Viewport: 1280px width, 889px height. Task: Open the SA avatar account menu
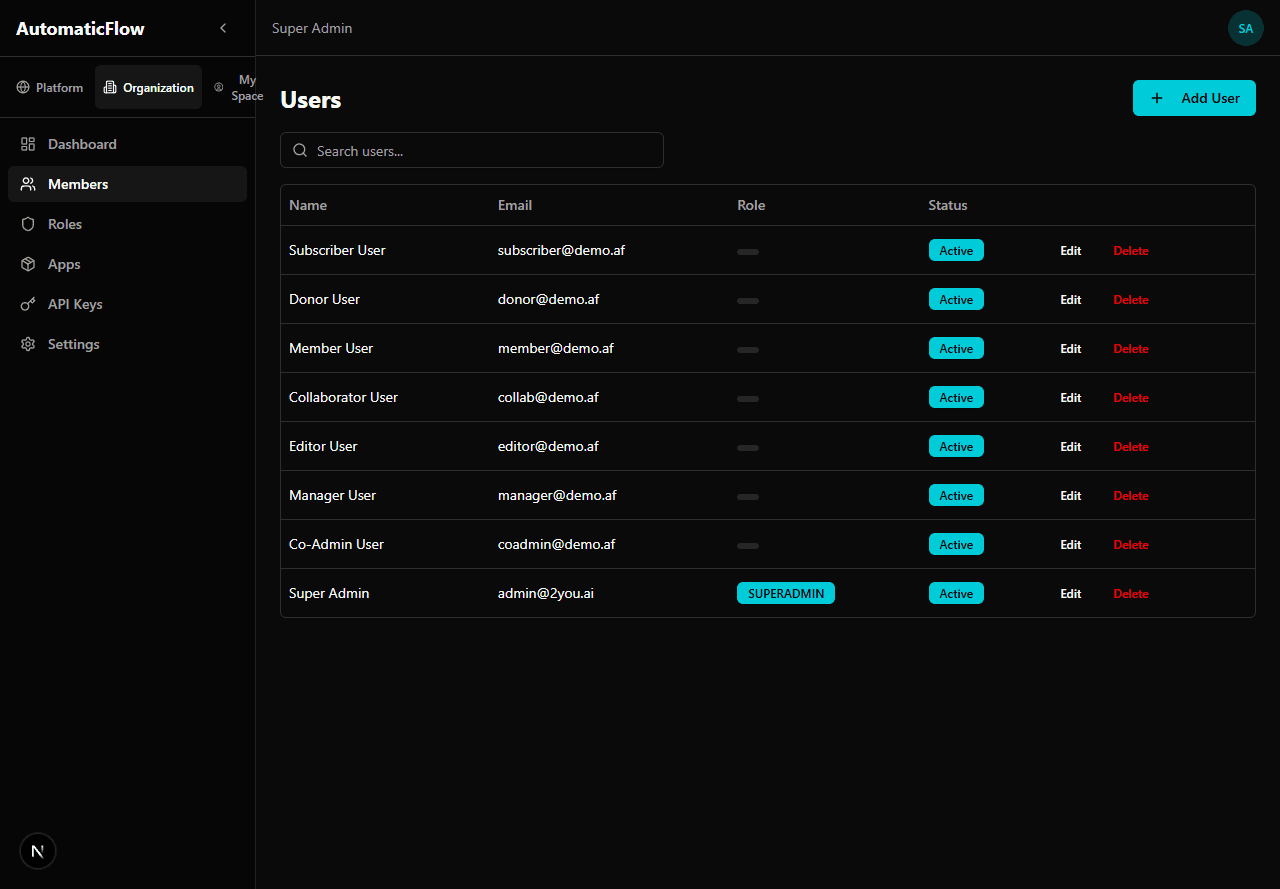[1245, 28]
